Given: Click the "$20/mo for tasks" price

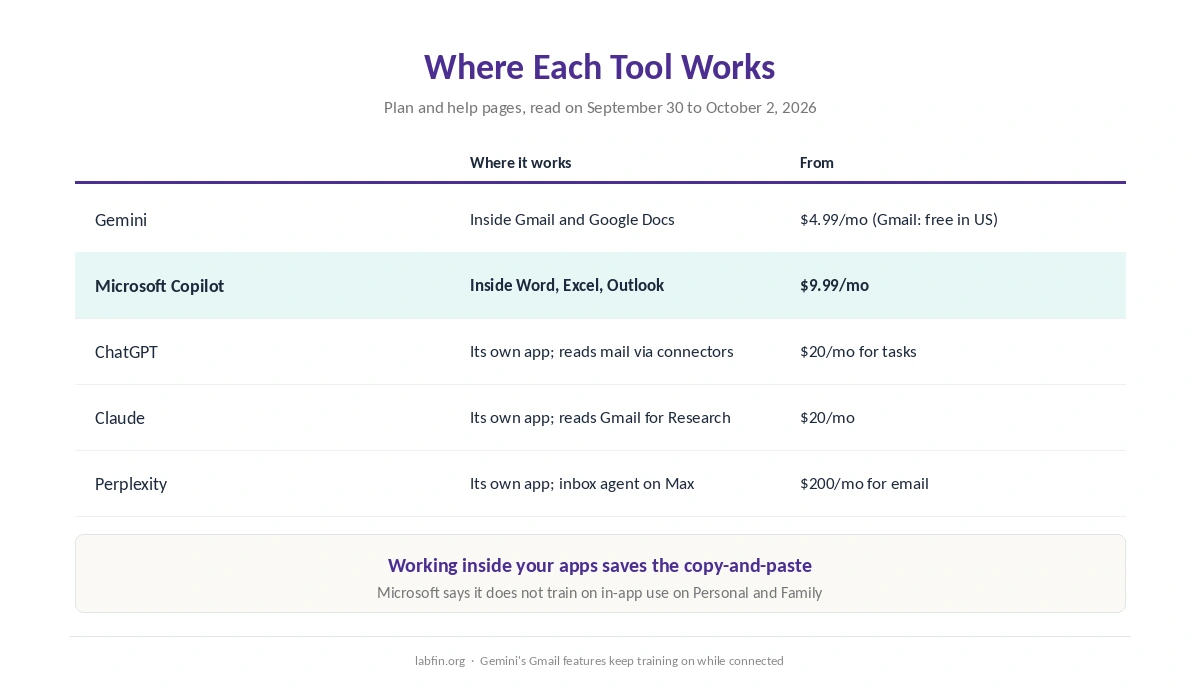Looking at the screenshot, I should [858, 352].
